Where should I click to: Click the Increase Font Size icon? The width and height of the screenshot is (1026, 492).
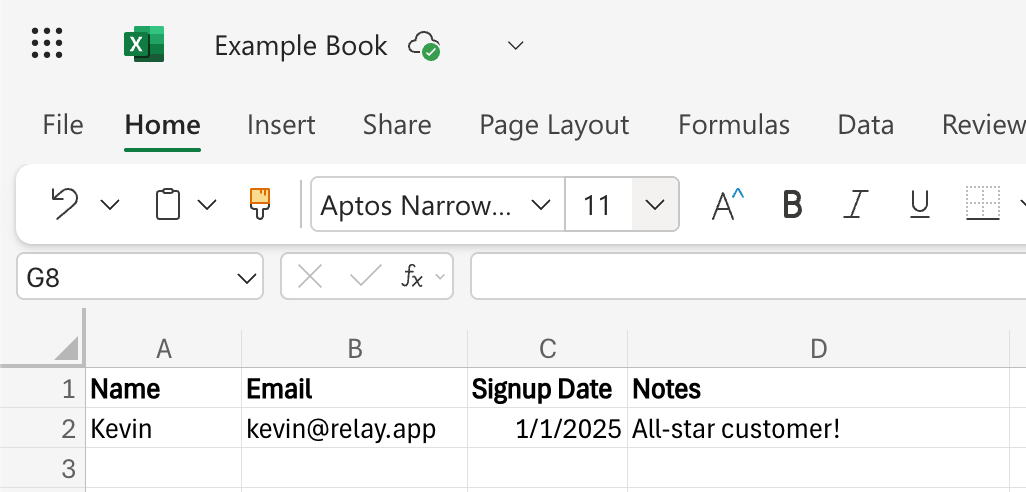727,204
